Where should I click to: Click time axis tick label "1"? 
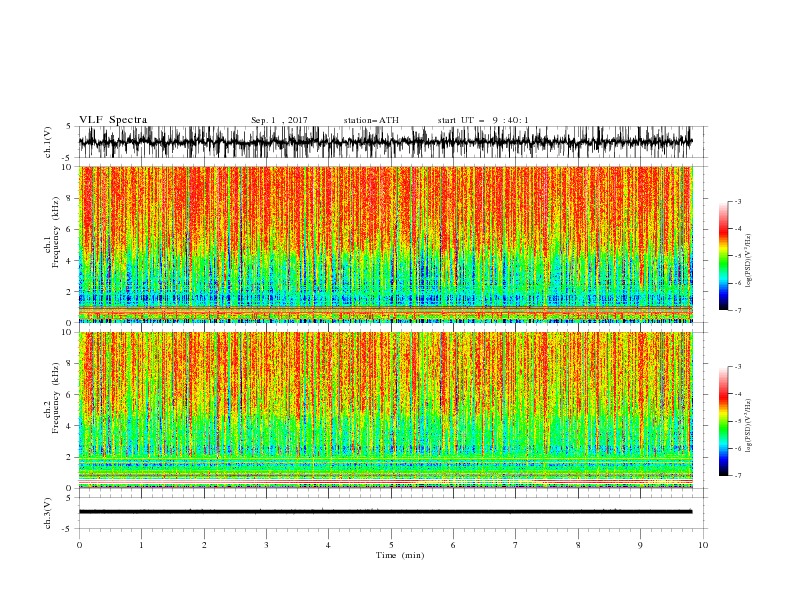click(x=141, y=545)
